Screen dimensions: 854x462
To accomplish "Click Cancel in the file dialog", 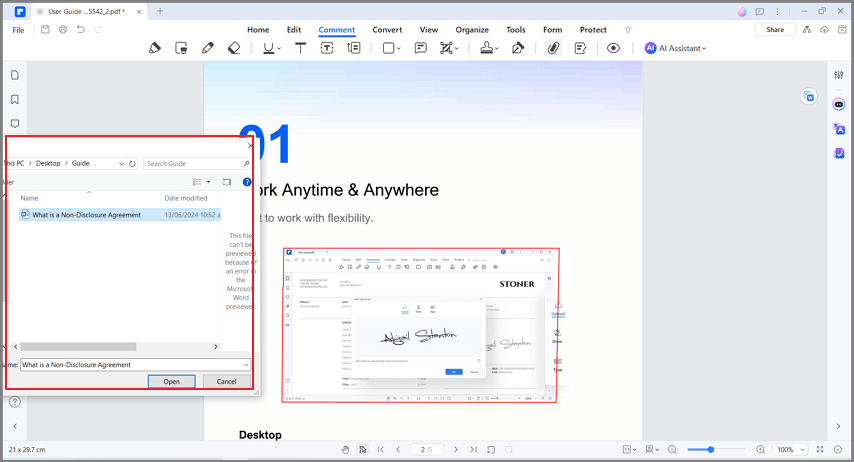I will (x=227, y=381).
